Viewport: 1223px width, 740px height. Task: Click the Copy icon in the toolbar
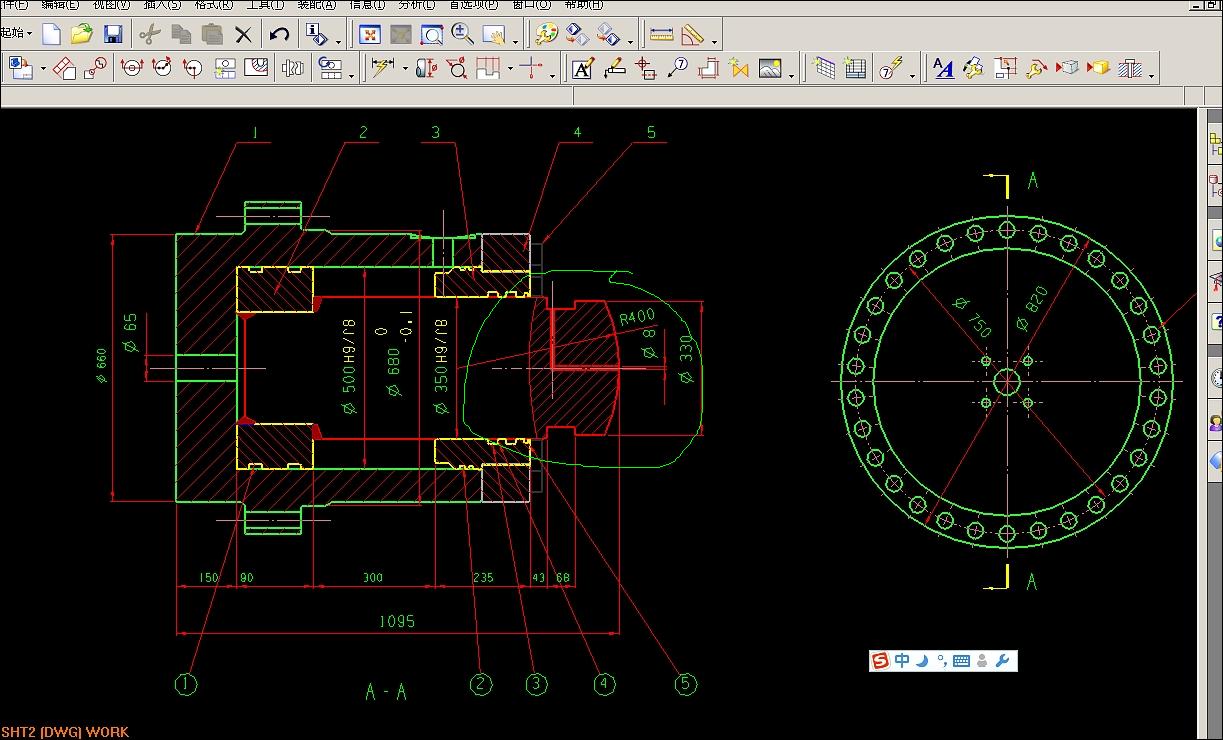pyautogui.click(x=181, y=34)
